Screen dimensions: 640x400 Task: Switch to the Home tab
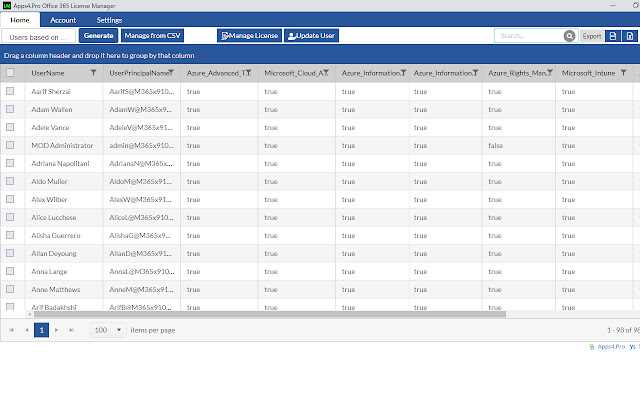click(x=20, y=20)
